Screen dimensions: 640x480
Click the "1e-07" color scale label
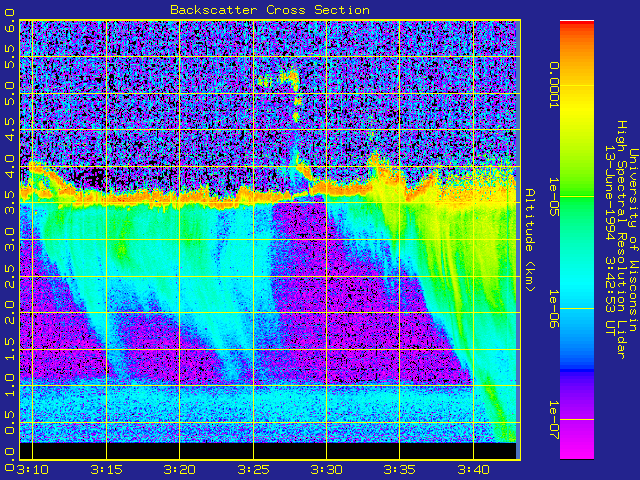553,420
